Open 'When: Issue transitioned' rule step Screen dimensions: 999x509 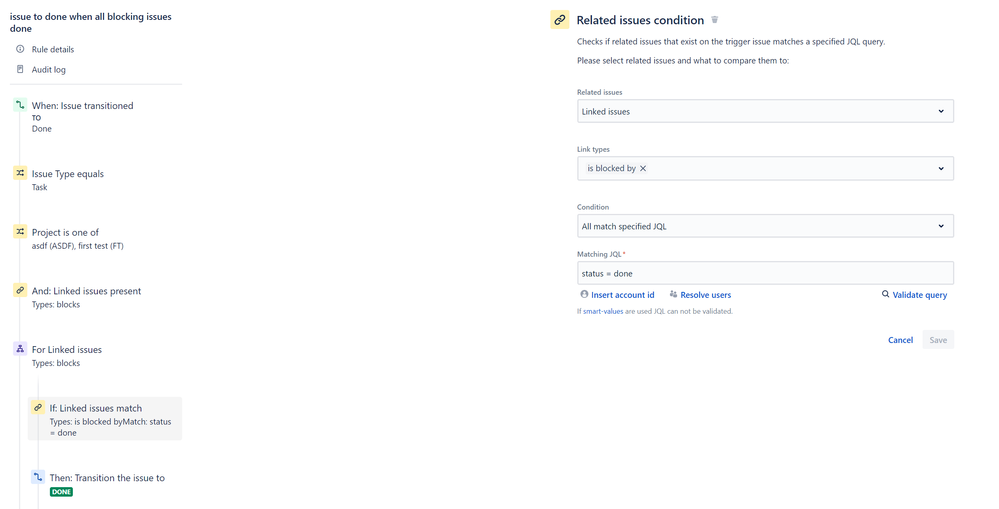[x=82, y=106]
